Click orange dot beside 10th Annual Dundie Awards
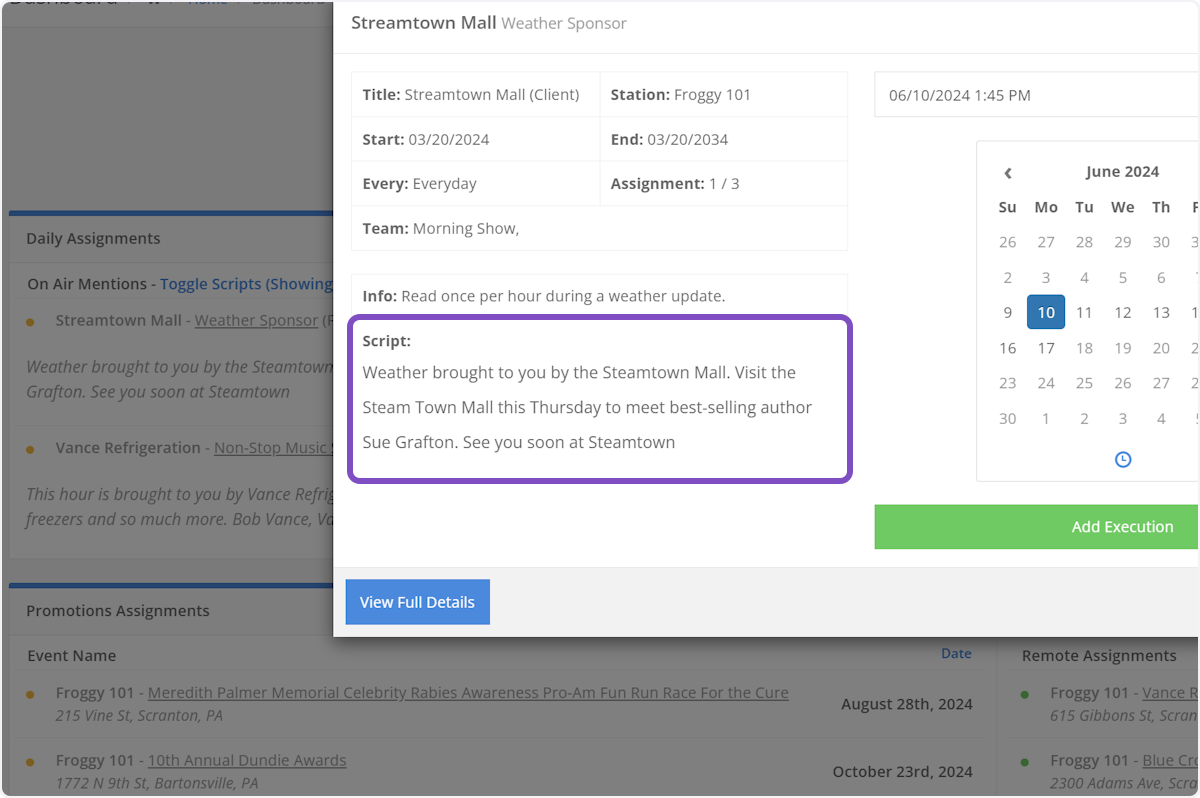 (x=30, y=762)
